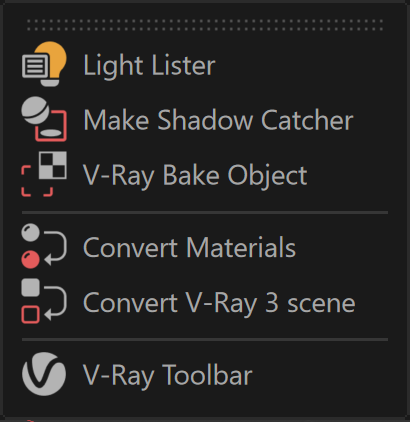Click the dotted tear-off grip at the top
Viewport: 410px width, 422px height.
click(x=205, y=25)
